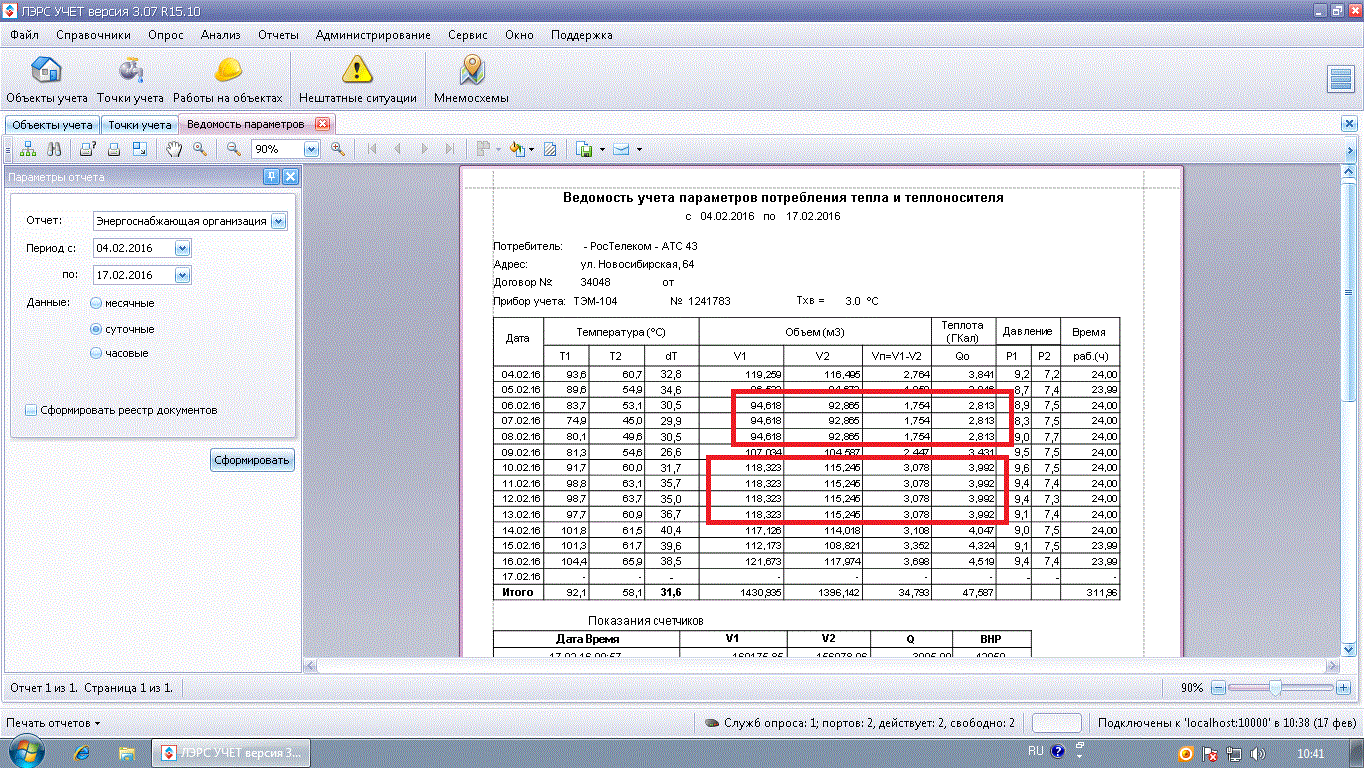1364x768 pixels.
Task: Go to the next page arrow
Action: pos(424,149)
